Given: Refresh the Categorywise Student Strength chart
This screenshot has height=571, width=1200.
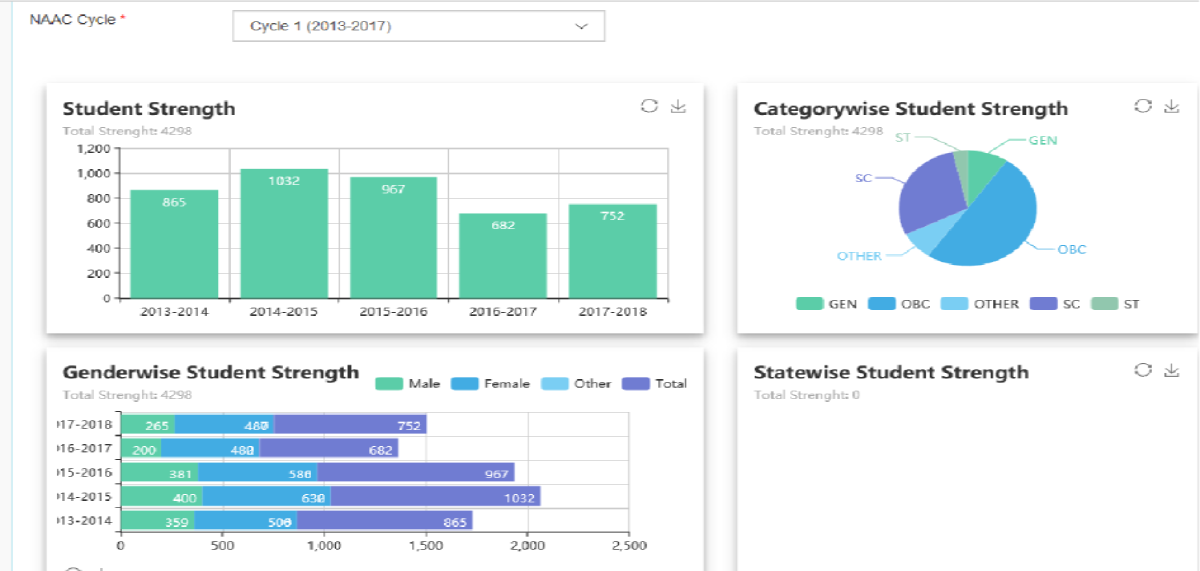Looking at the screenshot, I should point(1143,107).
